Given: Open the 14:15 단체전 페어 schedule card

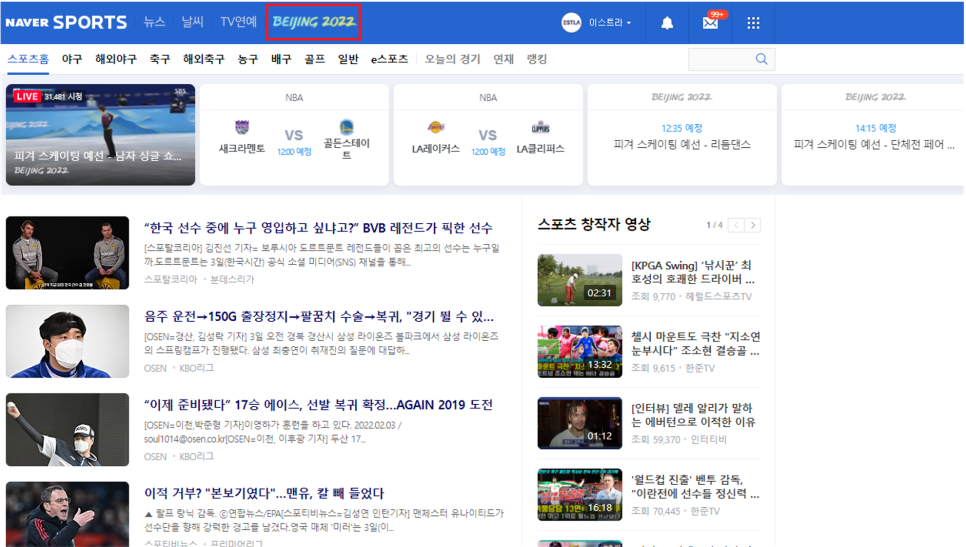Looking at the screenshot, I should tap(874, 135).
